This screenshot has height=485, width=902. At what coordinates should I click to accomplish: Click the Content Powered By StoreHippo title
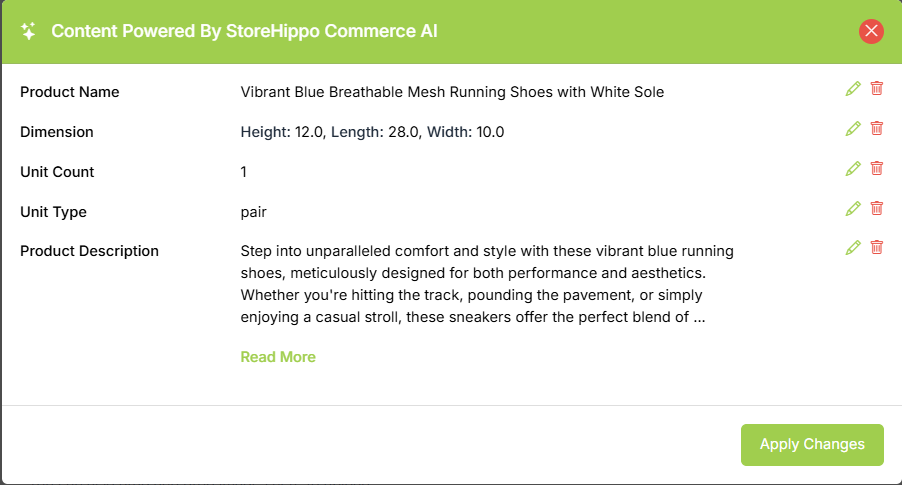click(x=244, y=31)
